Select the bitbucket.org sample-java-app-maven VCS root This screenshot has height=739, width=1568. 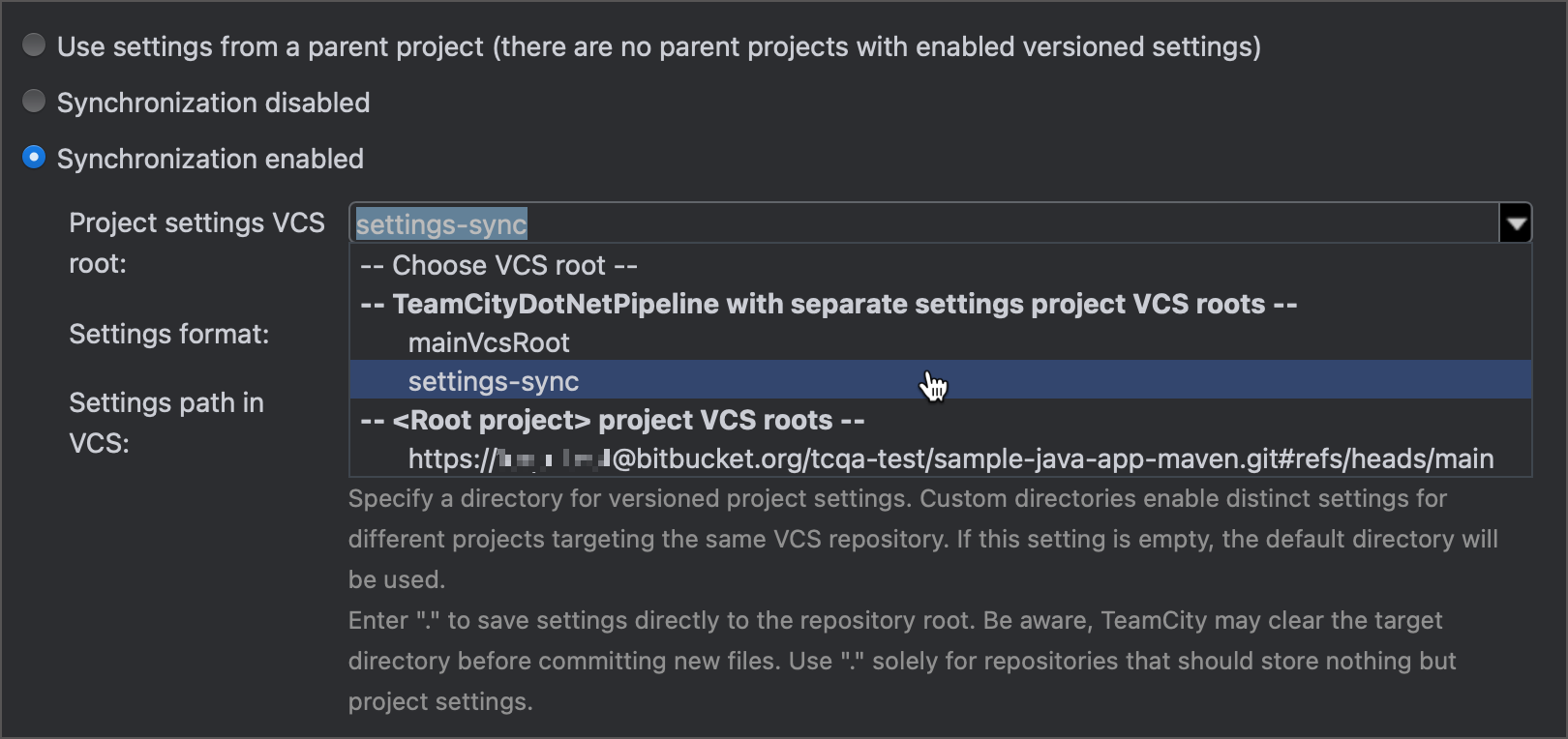950,458
